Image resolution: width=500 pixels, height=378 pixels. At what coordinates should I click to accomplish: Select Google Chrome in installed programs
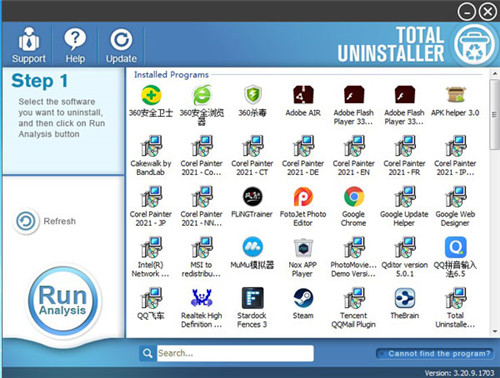click(x=354, y=206)
